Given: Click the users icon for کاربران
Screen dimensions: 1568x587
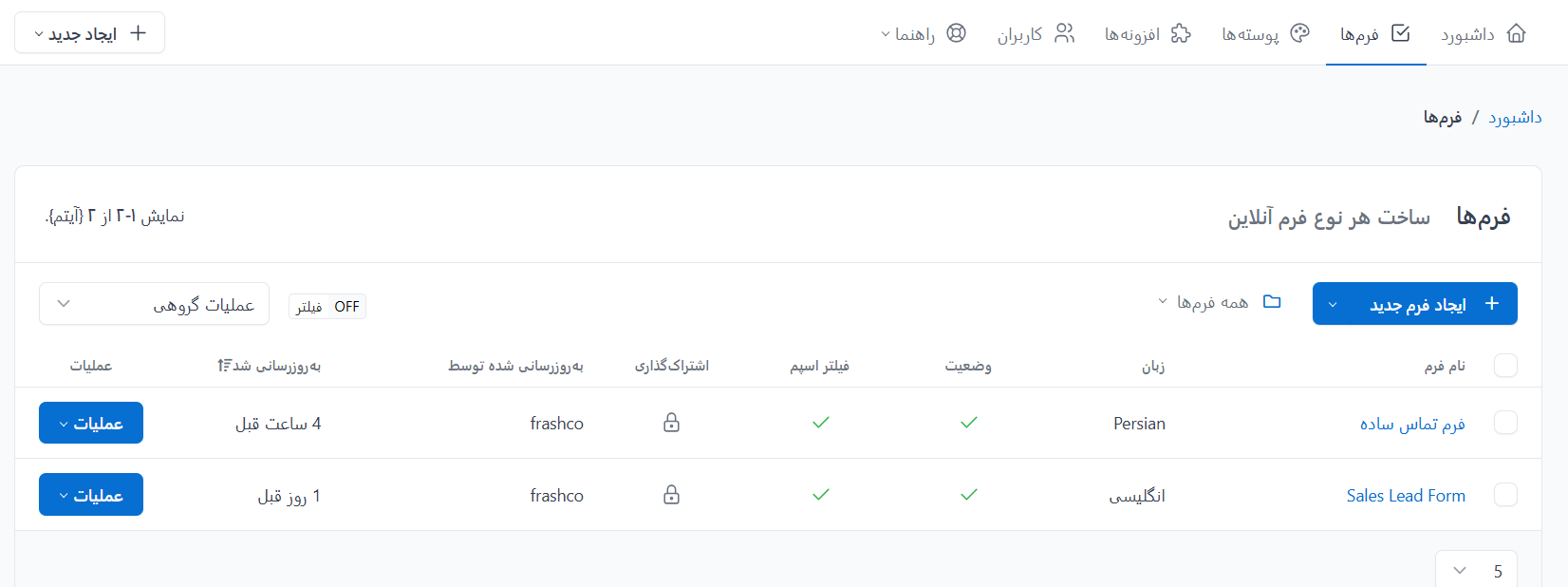Looking at the screenshot, I should point(1065,33).
